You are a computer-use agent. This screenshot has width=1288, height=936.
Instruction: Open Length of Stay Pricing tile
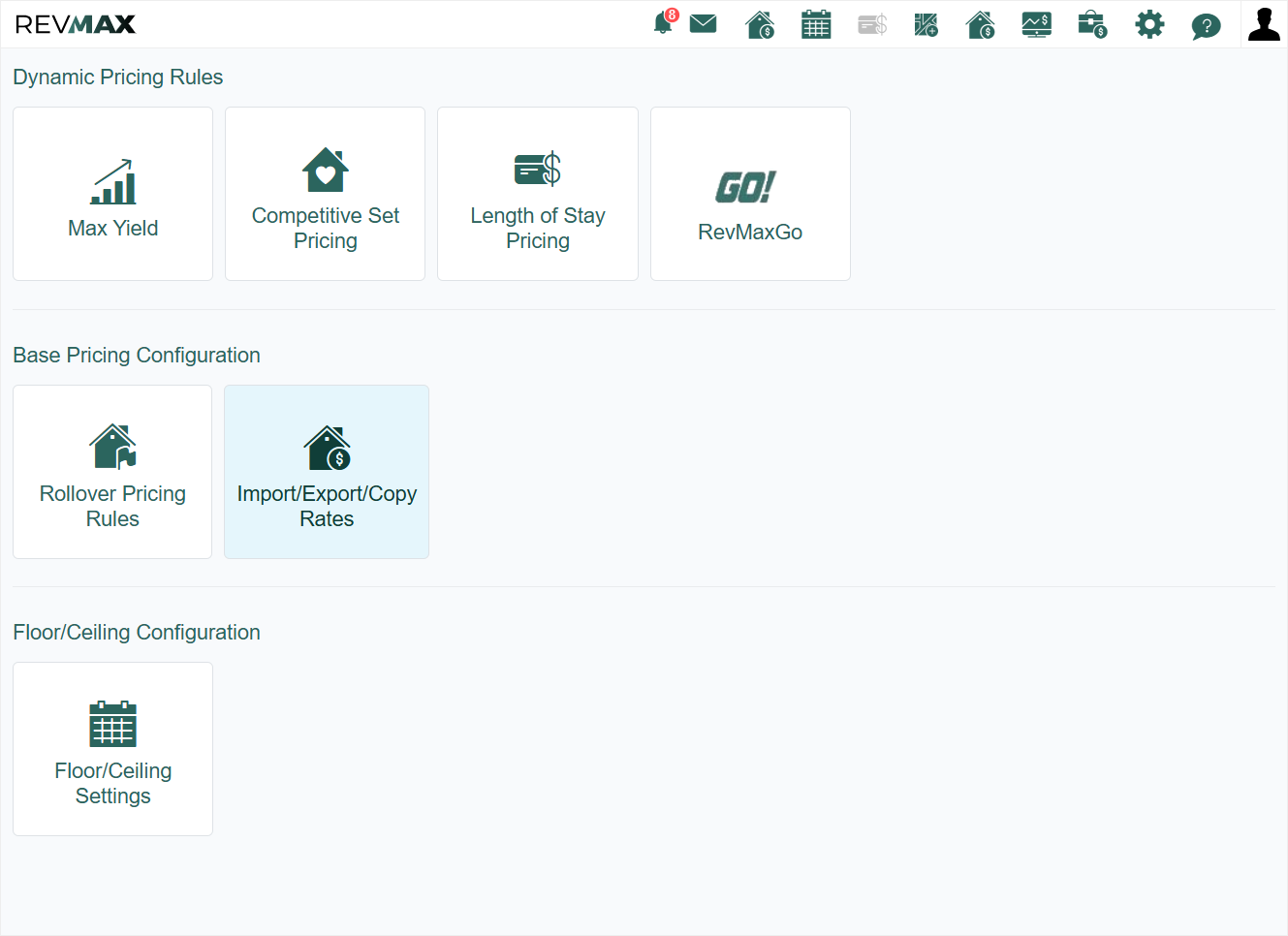click(x=538, y=194)
